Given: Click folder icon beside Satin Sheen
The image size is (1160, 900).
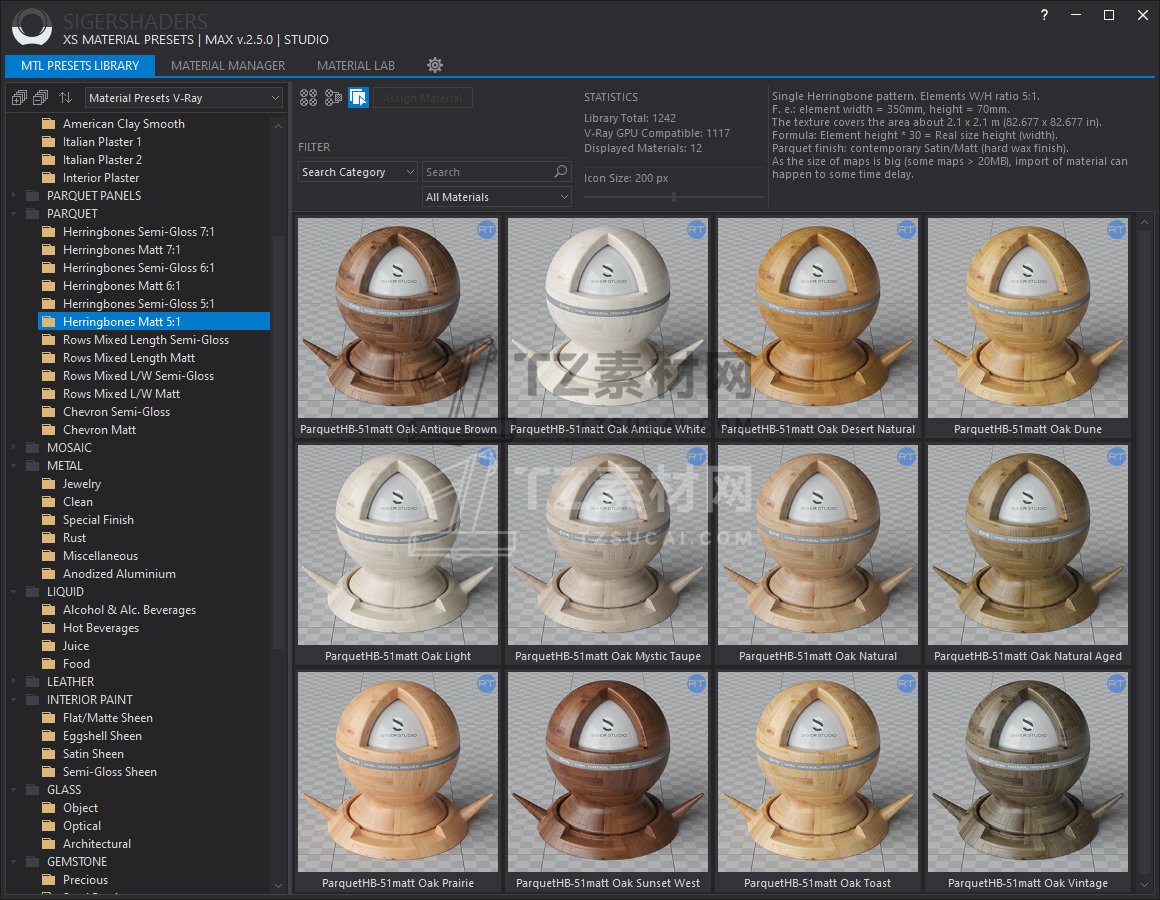Looking at the screenshot, I should [x=49, y=754].
